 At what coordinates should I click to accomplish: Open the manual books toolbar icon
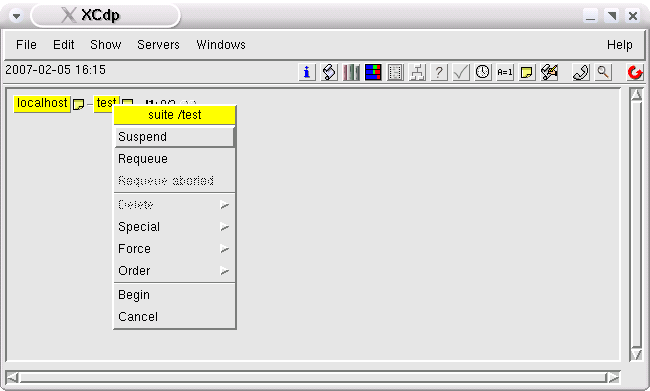tap(351, 72)
